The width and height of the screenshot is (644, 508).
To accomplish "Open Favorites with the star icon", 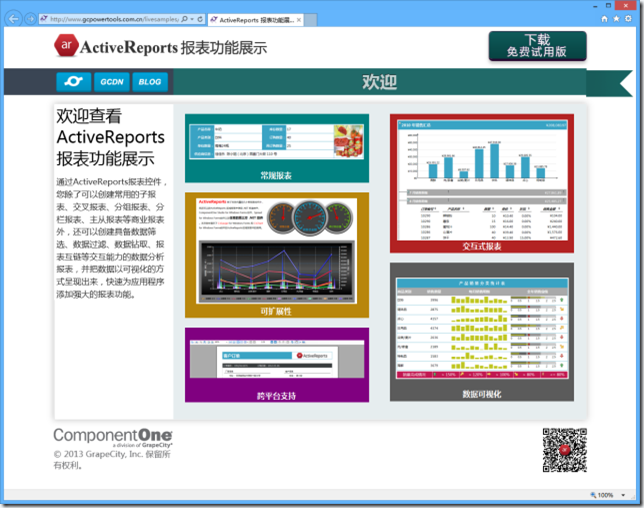I will click(x=616, y=19).
